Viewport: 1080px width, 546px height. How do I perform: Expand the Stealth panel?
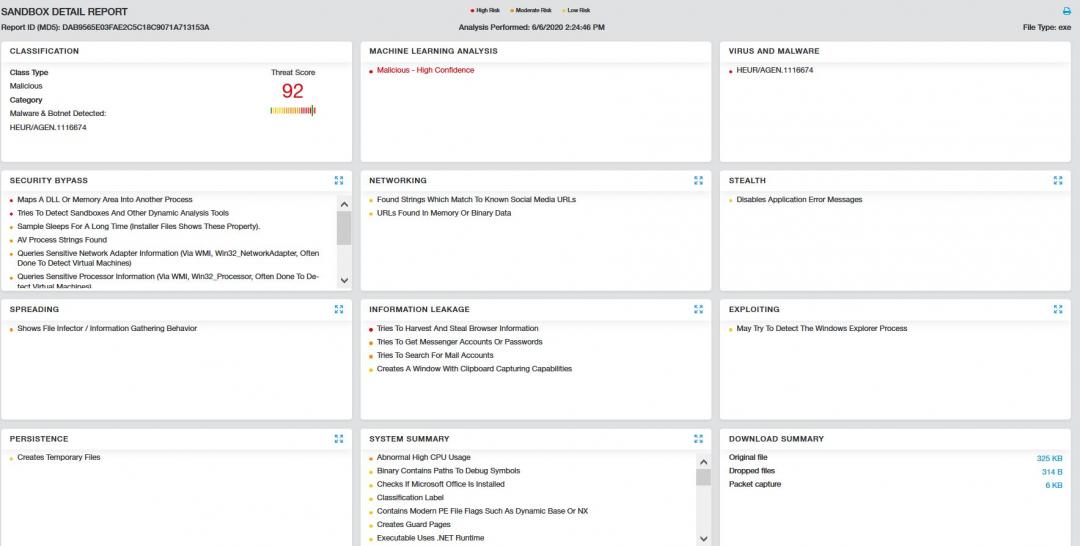pyautogui.click(x=1058, y=181)
